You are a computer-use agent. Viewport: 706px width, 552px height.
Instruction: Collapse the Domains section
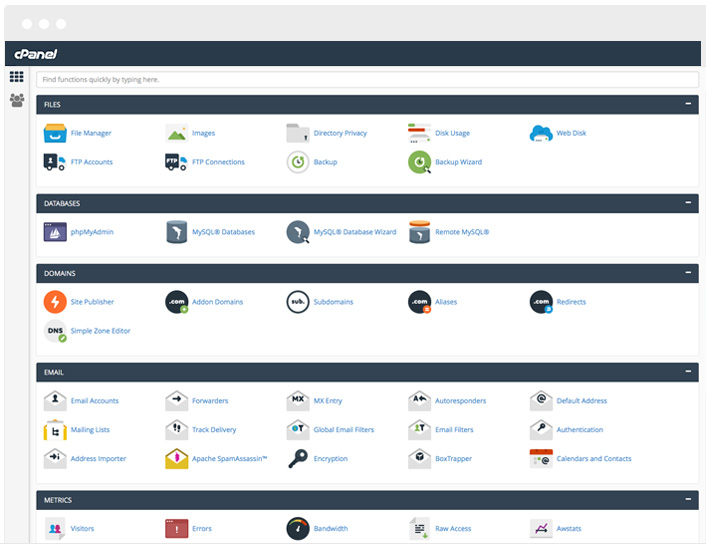click(x=687, y=273)
